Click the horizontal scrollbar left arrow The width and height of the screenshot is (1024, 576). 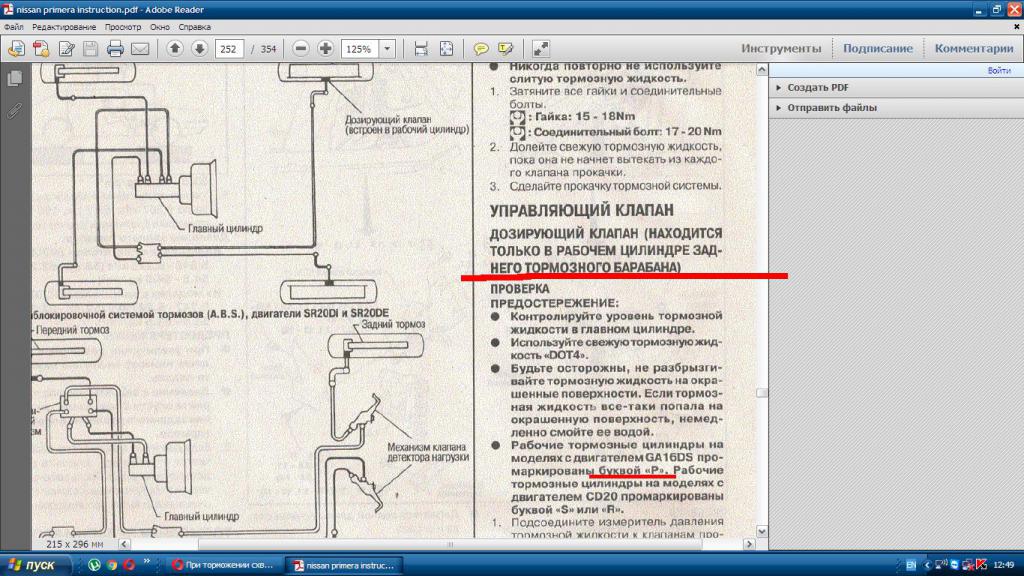point(124,543)
